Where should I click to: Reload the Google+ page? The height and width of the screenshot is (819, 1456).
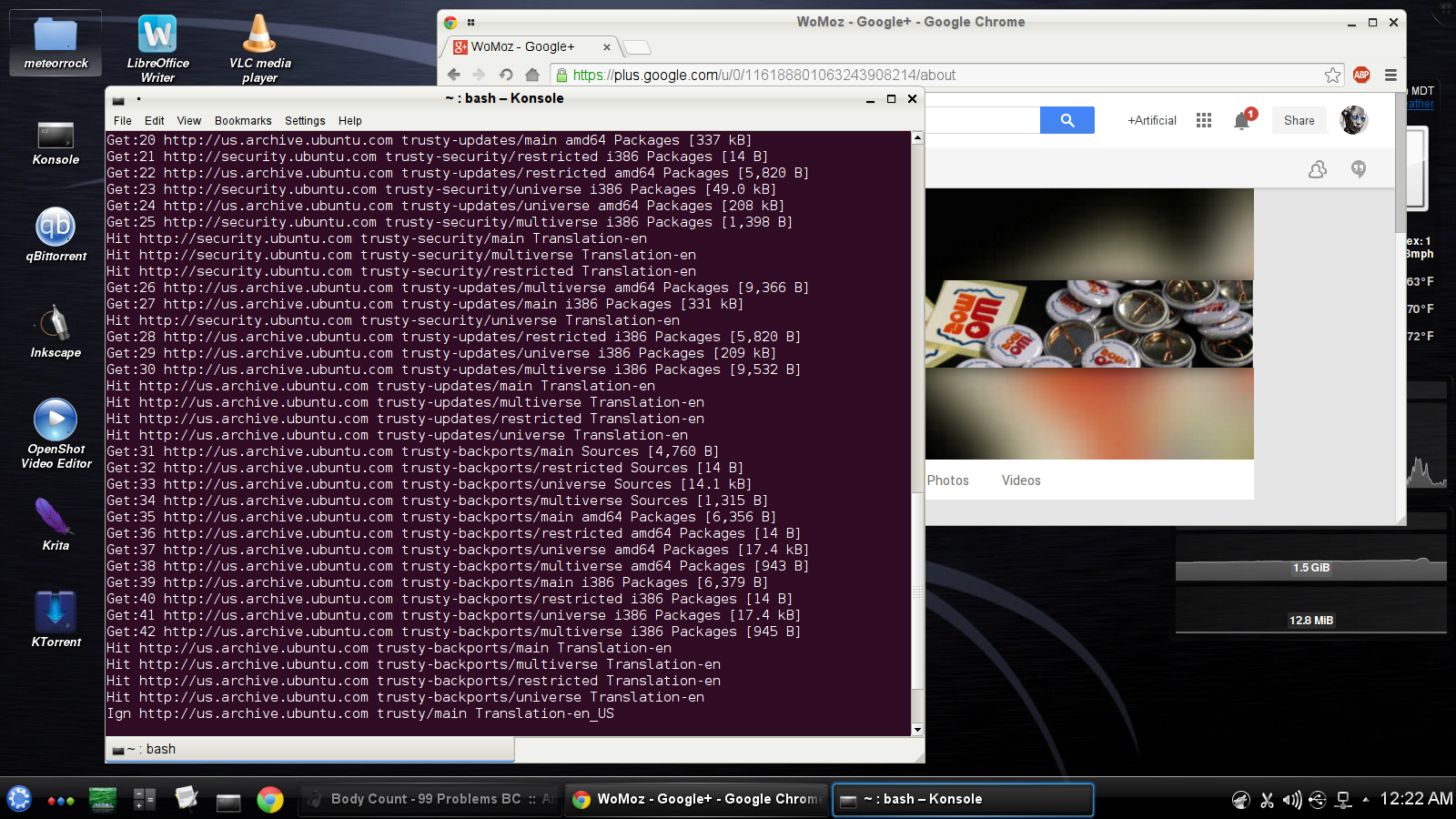pyautogui.click(x=506, y=75)
